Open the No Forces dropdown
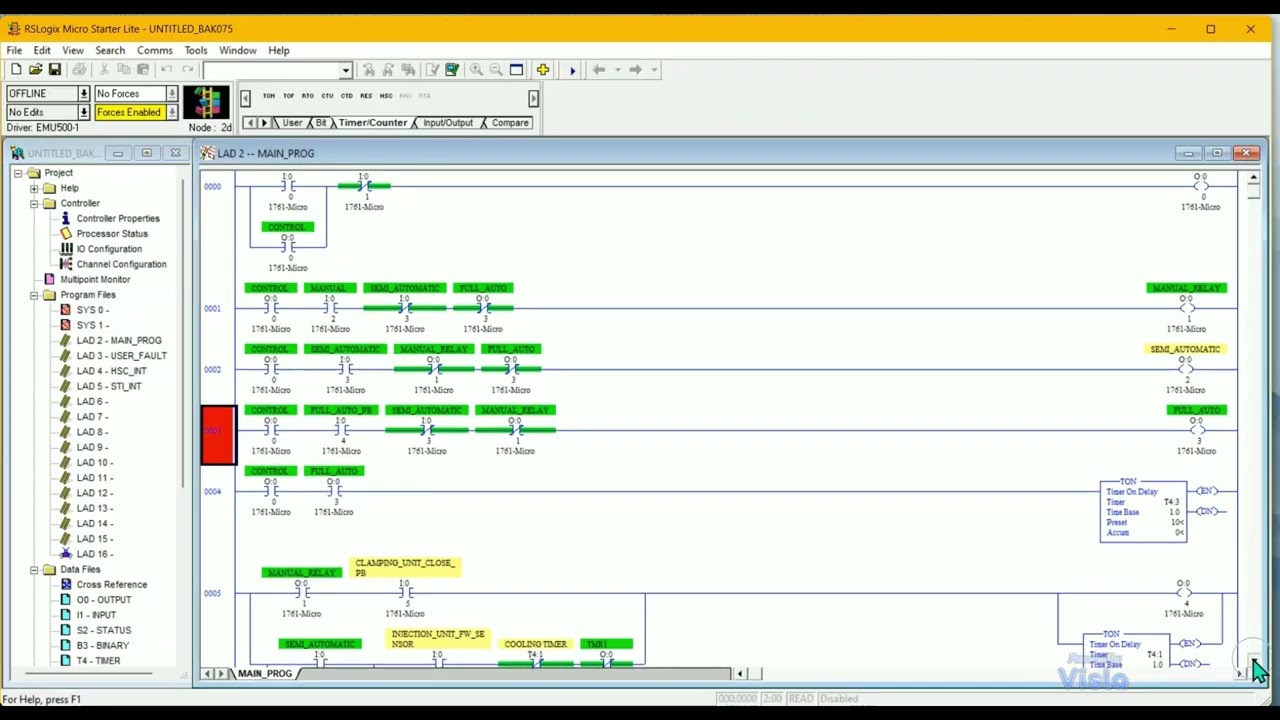1280x720 pixels. (x=172, y=94)
